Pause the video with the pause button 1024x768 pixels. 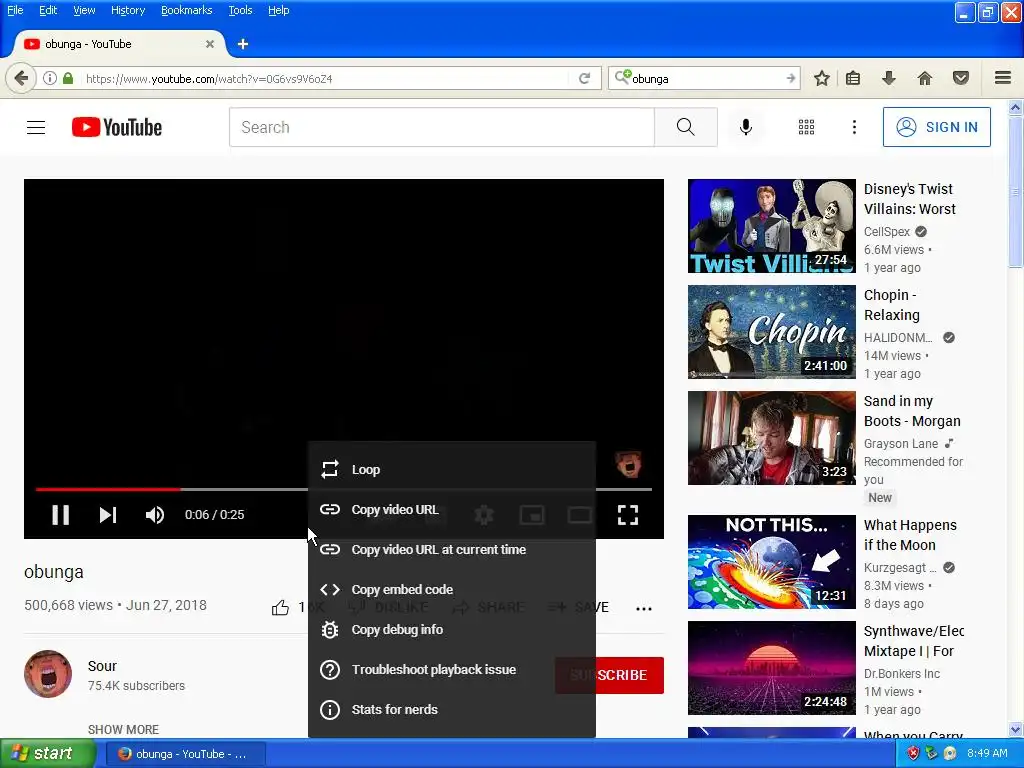(x=61, y=515)
